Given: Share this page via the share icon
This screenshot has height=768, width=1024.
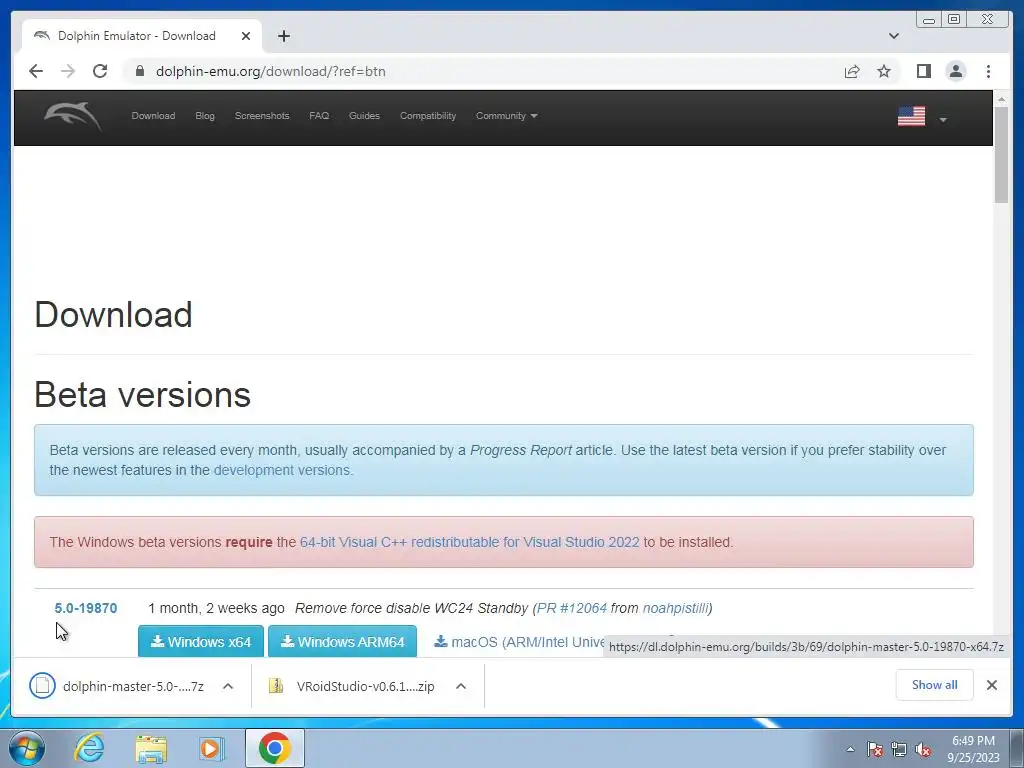Looking at the screenshot, I should [x=852, y=71].
